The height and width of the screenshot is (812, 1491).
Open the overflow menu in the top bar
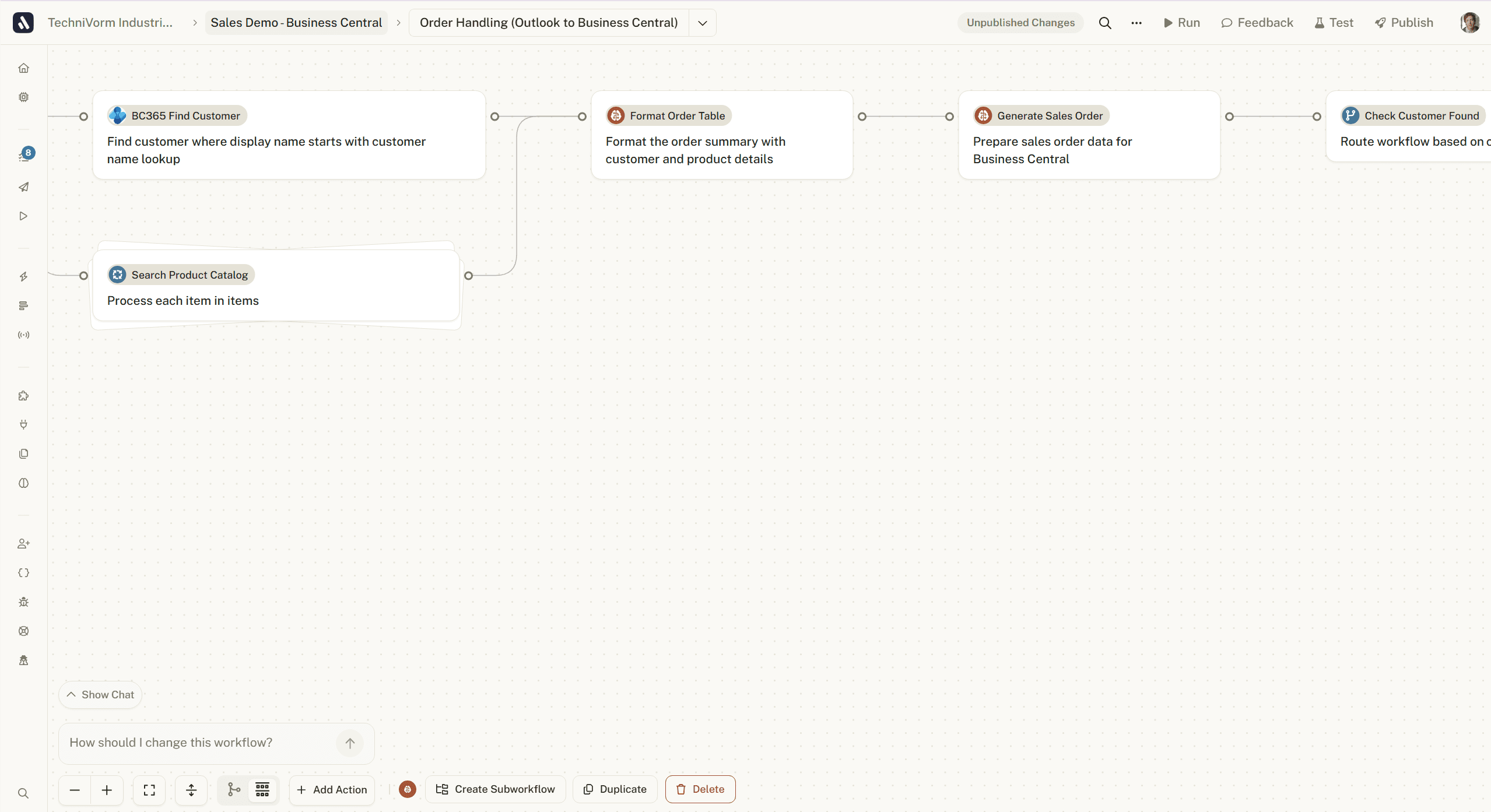click(1136, 22)
